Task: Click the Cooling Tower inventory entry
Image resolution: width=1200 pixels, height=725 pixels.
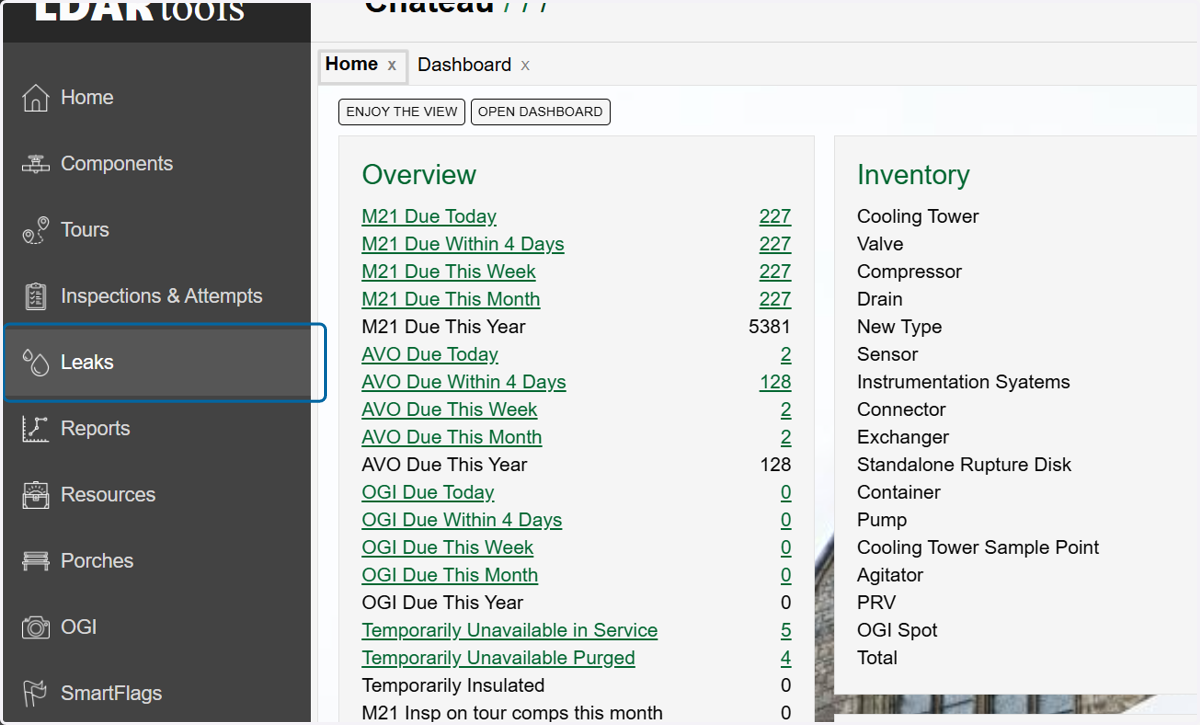Action: coord(918,217)
